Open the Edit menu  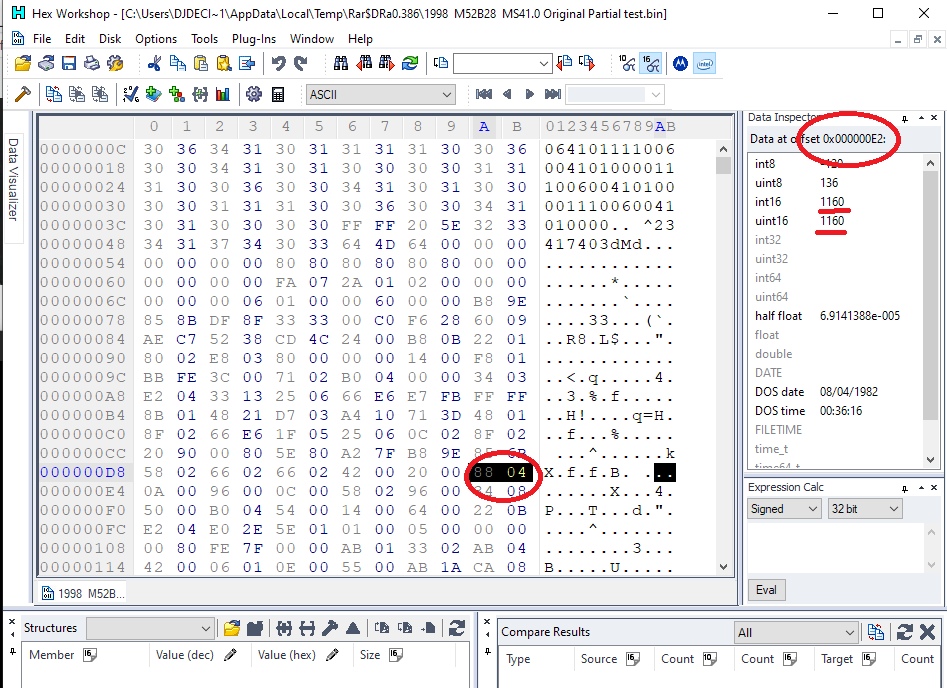point(75,39)
